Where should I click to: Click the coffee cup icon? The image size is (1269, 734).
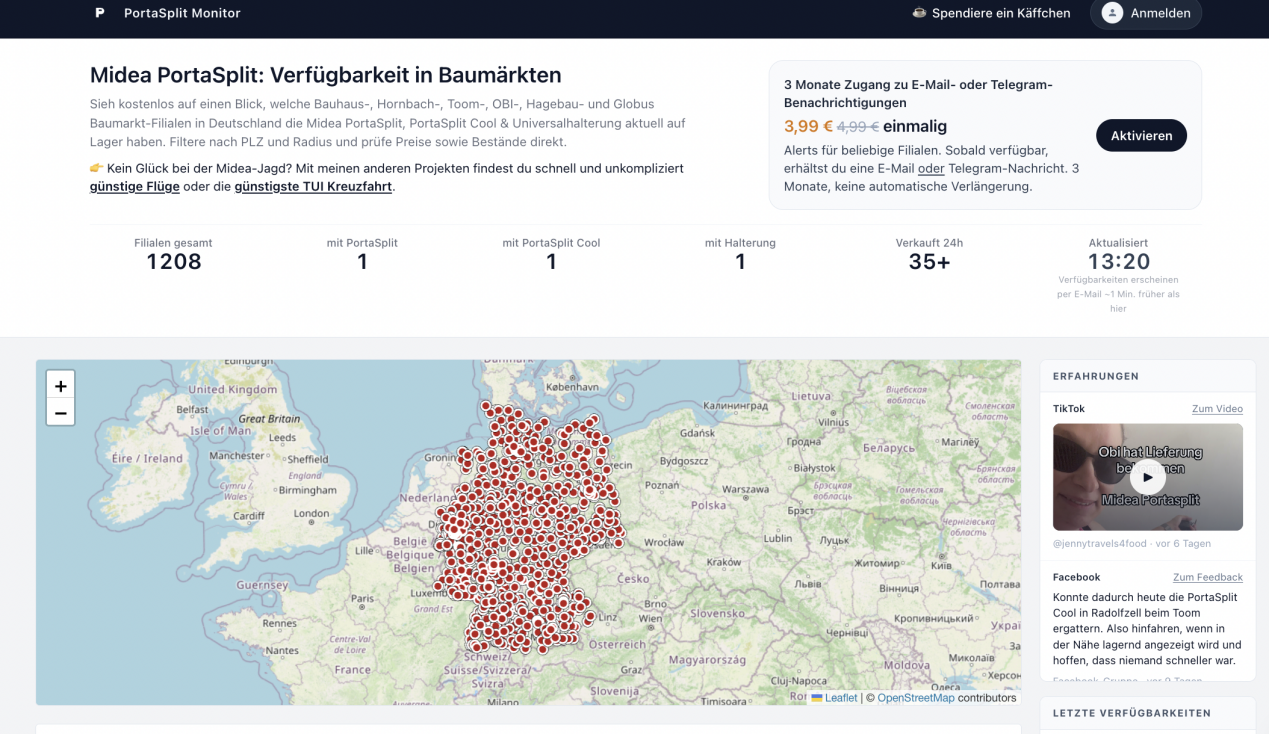[x=919, y=13]
